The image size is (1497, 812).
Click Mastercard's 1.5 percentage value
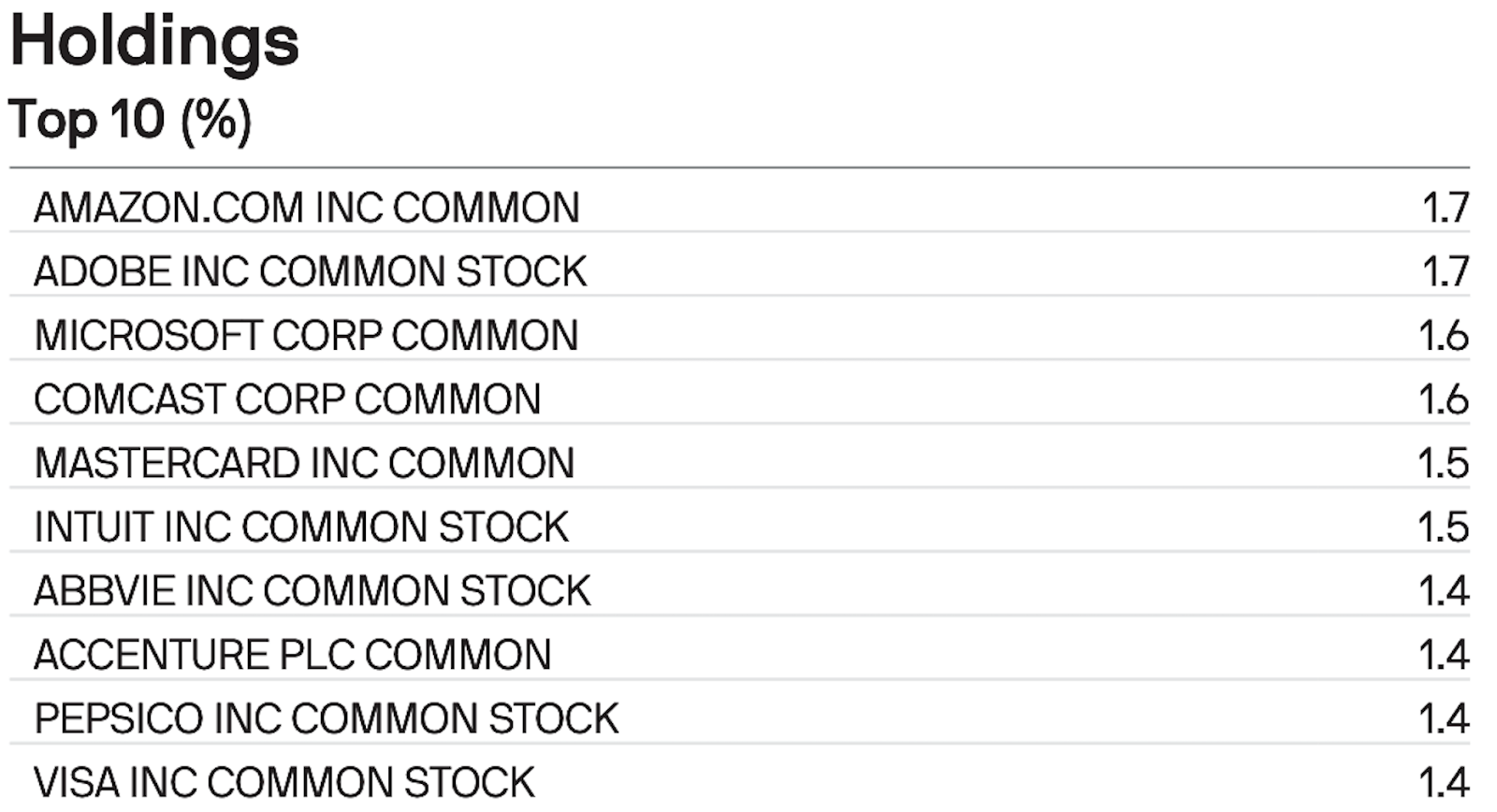pos(1444,463)
